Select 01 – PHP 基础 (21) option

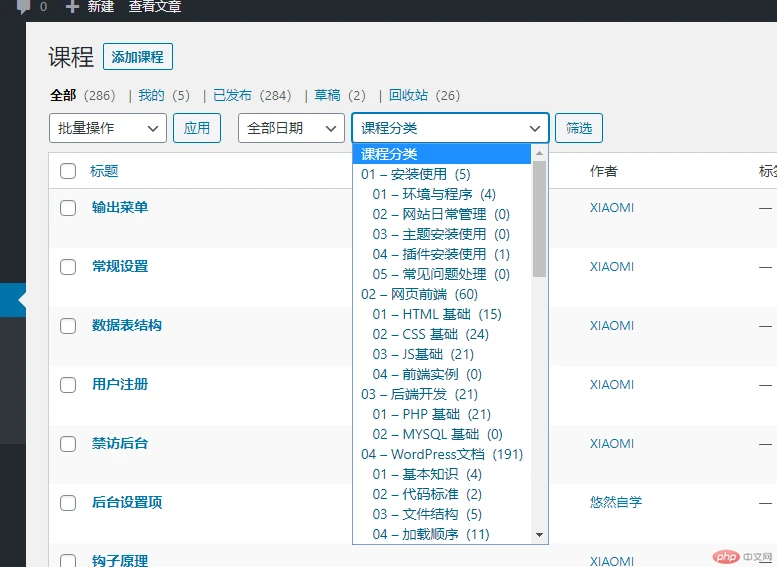point(442,414)
